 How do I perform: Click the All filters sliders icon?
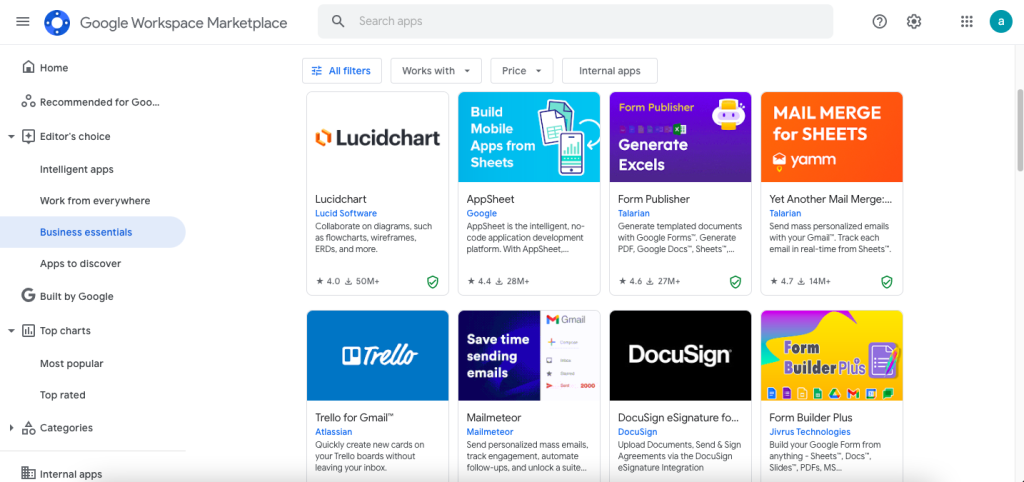pos(317,71)
